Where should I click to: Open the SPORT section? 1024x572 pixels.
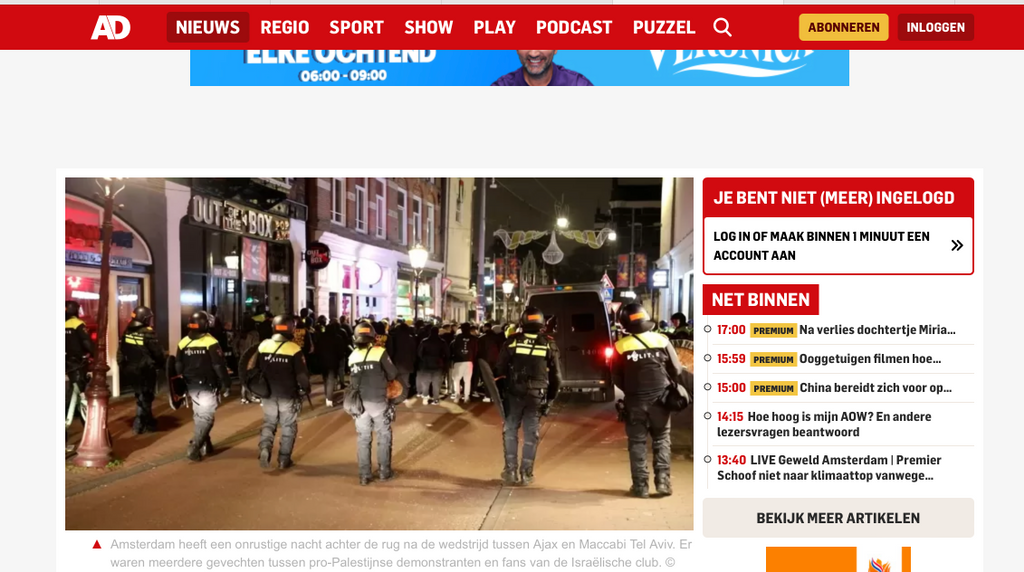click(357, 27)
